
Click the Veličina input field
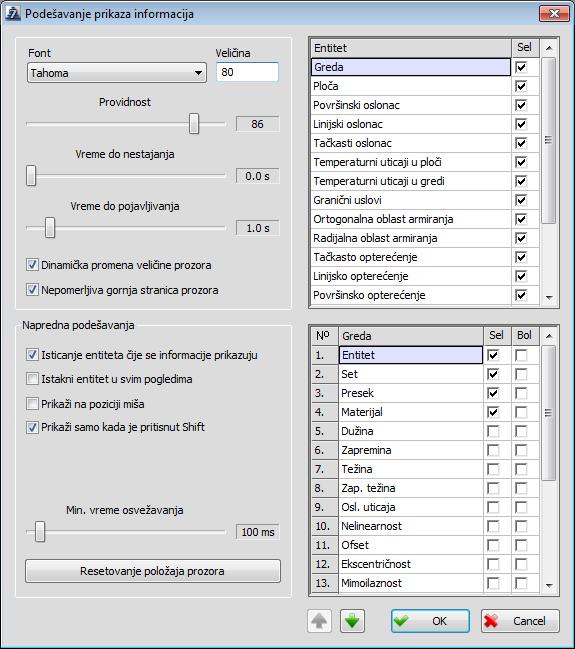pos(247,72)
